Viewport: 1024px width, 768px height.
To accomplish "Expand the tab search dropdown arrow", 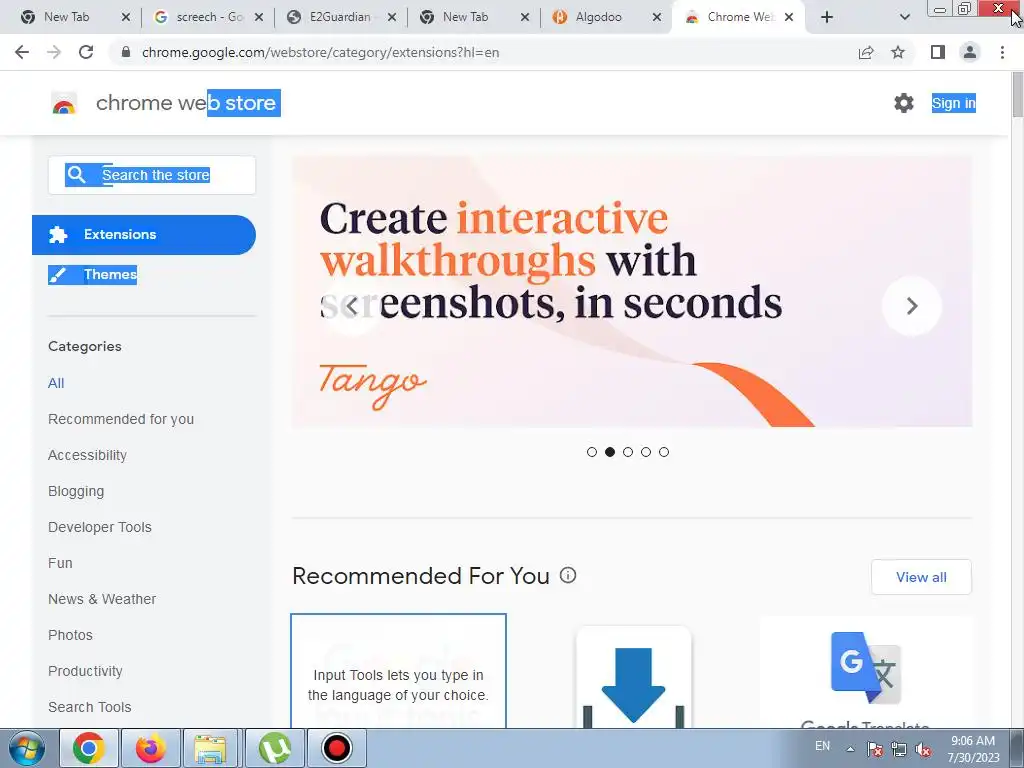I will [x=904, y=17].
